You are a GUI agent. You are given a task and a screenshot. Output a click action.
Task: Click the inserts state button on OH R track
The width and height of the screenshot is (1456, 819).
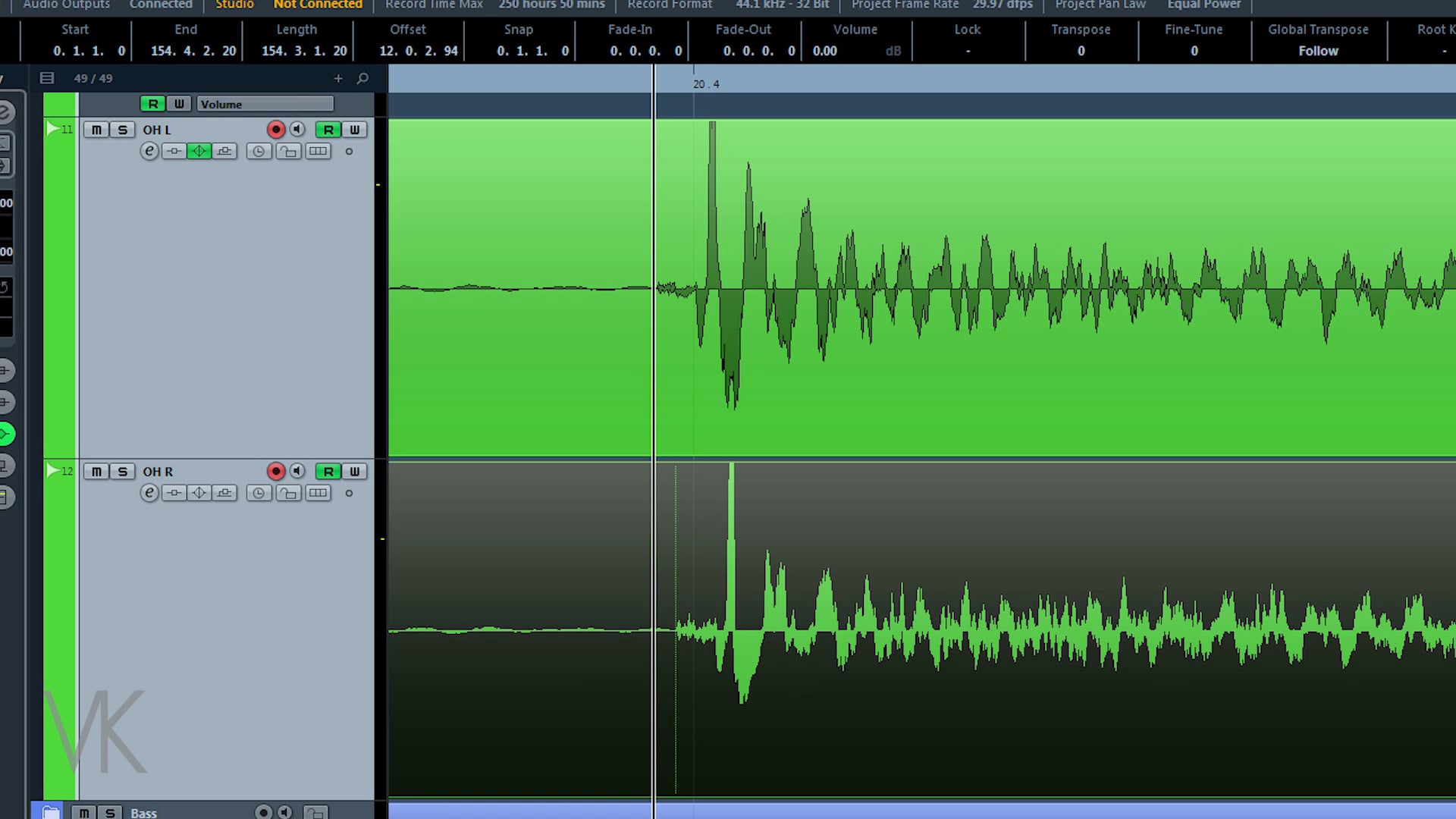point(174,494)
